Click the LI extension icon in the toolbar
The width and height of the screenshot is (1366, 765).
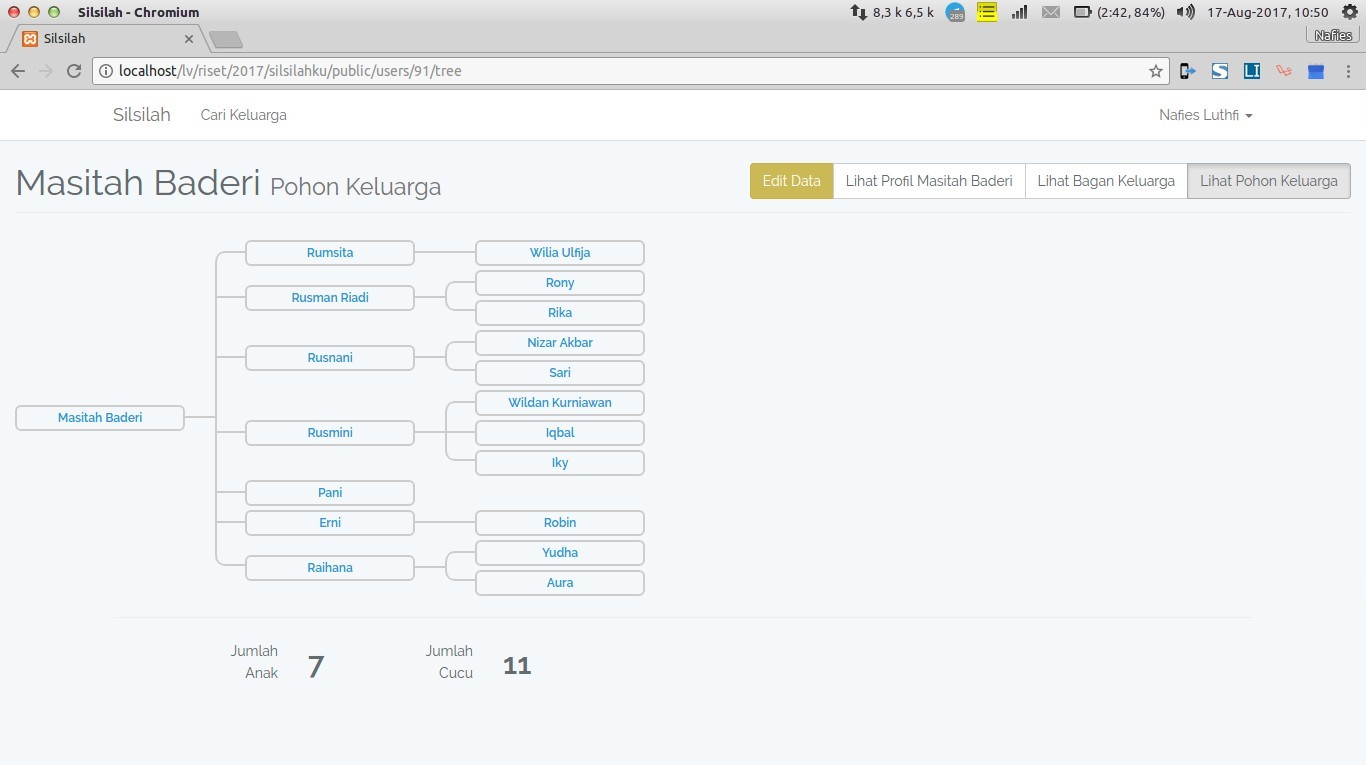1252,71
